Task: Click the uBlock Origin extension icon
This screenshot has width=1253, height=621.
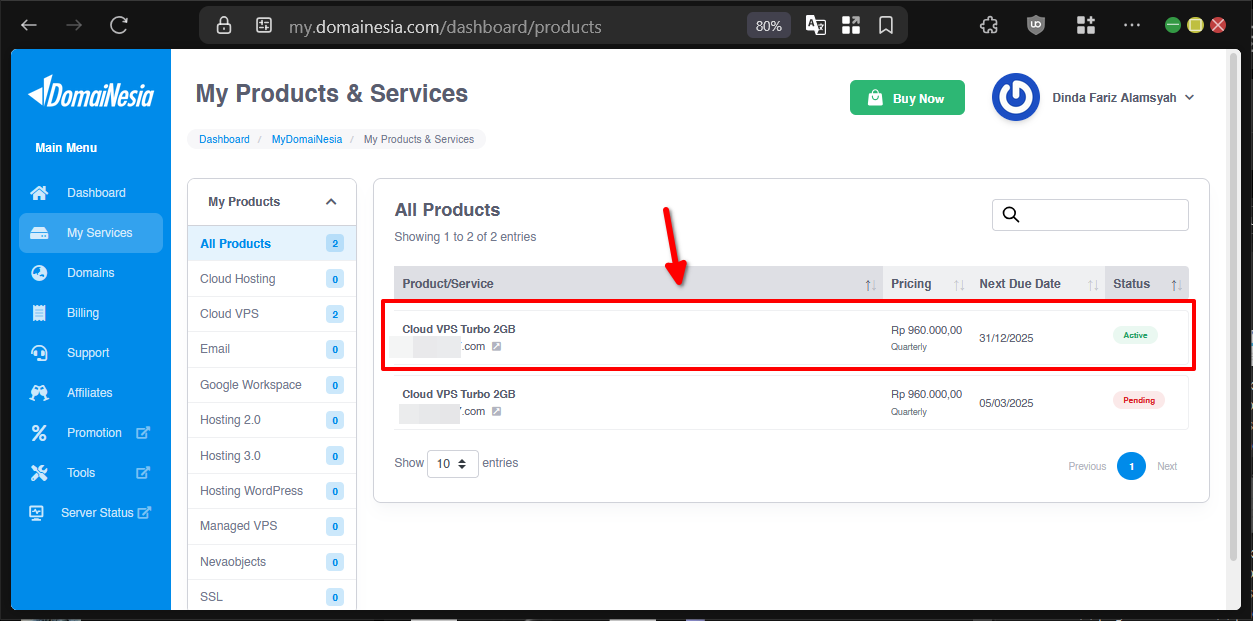Action: point(1036,24)
